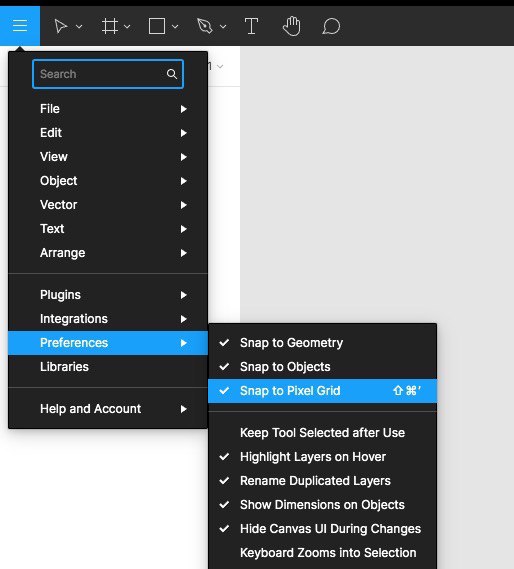Open shape tools dropdown chevron

175,26
